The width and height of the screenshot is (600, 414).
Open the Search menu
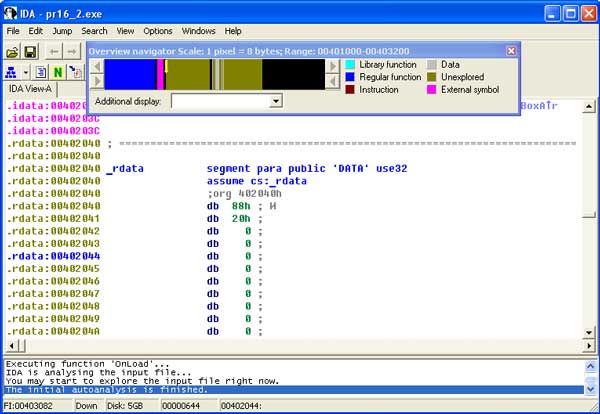pos(94,31)
